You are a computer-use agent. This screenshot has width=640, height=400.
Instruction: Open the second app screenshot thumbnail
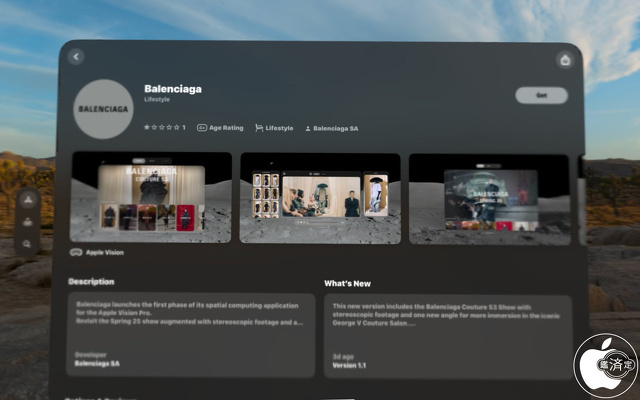point(320,197)
